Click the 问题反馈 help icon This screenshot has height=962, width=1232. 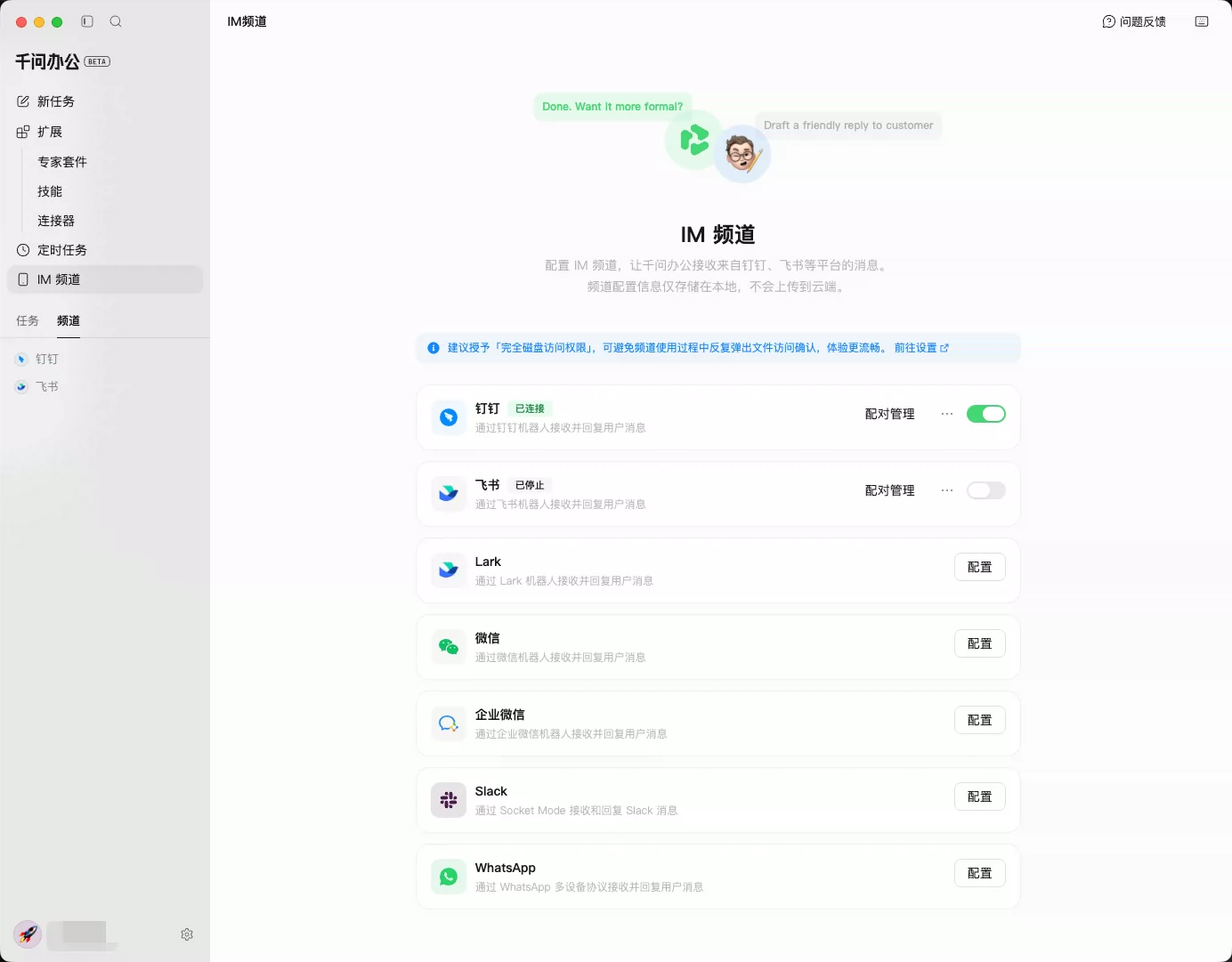[x=1109, y=21]
